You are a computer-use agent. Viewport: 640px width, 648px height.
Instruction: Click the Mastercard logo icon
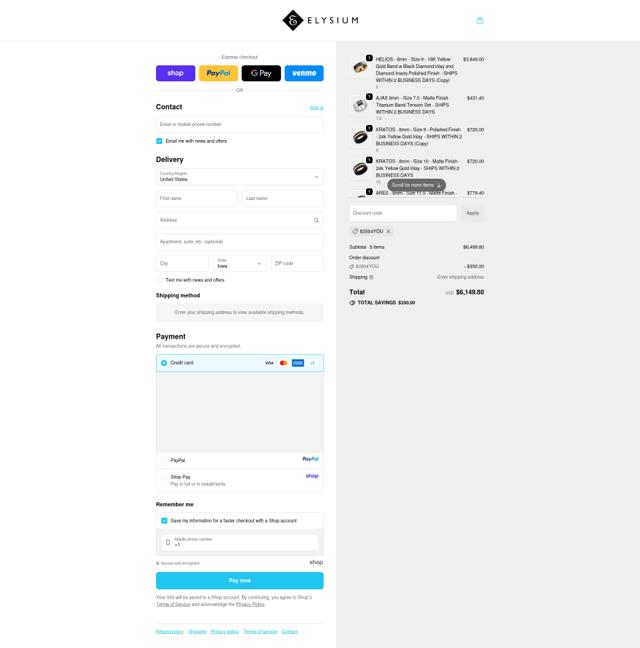283,363
